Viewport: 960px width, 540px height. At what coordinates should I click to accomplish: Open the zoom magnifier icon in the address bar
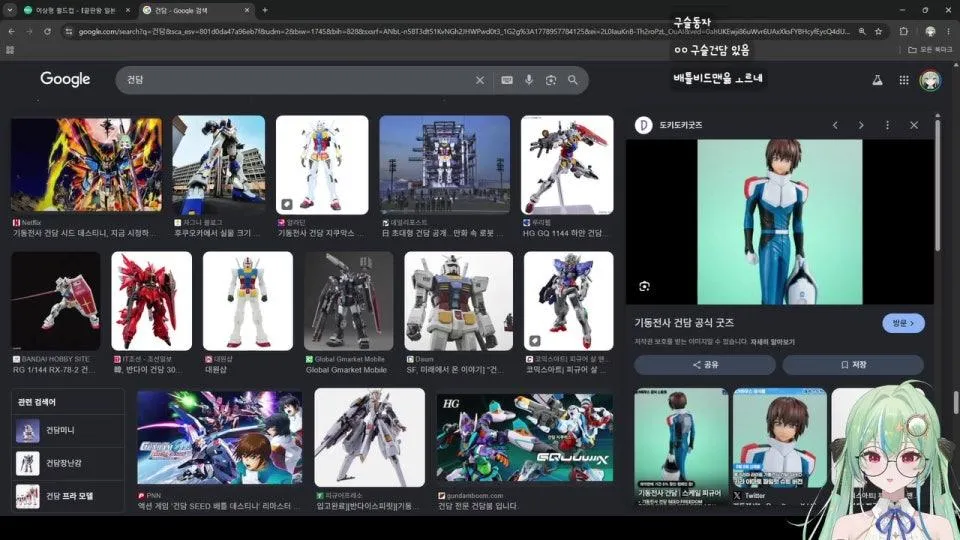(862, 31)
